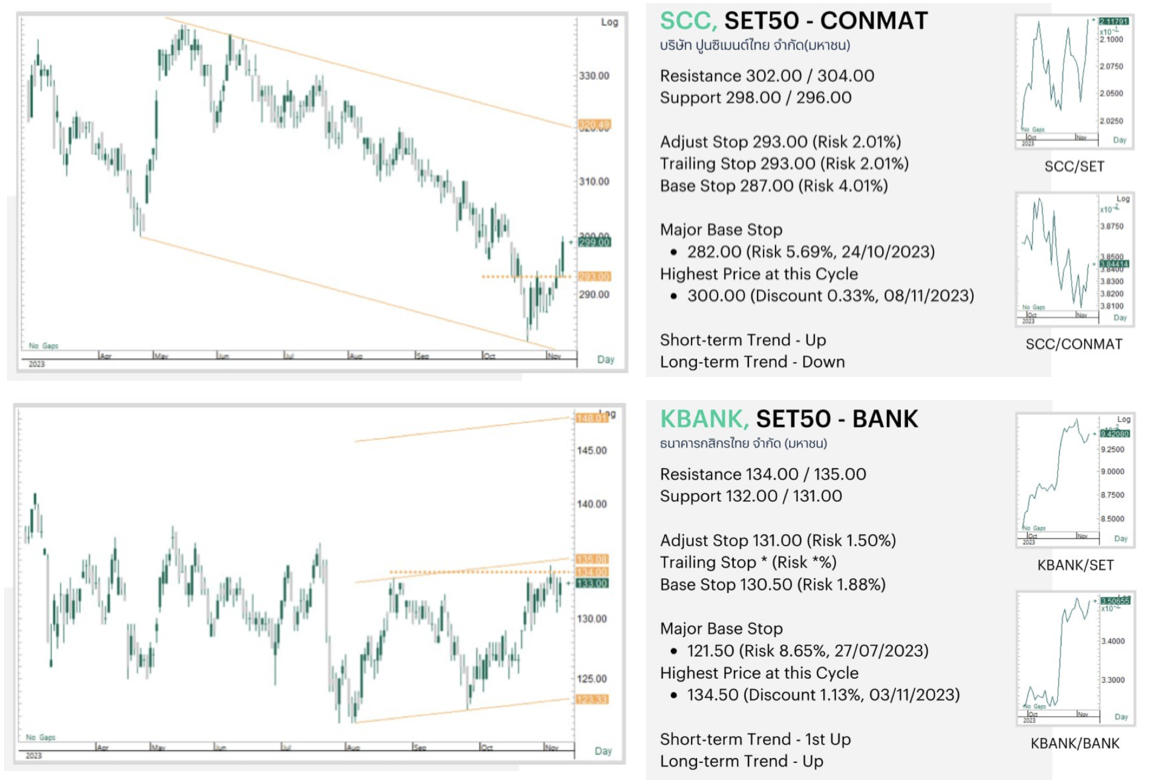This screenshot has width=1152, height=780.
Task: Click the orange 293.00 stop level label
Action: coord(594,276)
